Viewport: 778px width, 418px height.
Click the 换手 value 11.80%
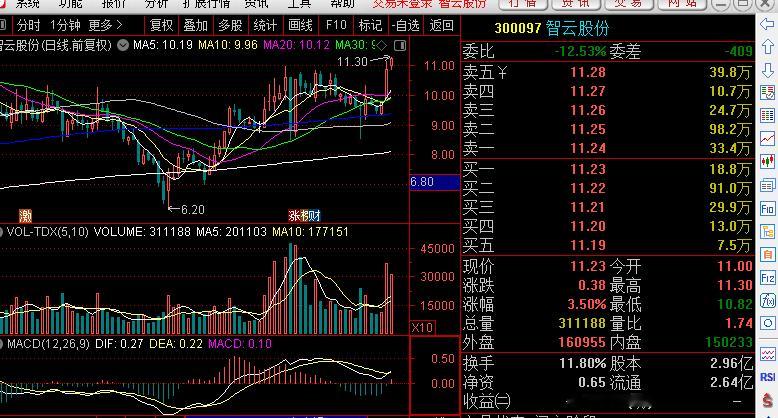coord(583,363)
